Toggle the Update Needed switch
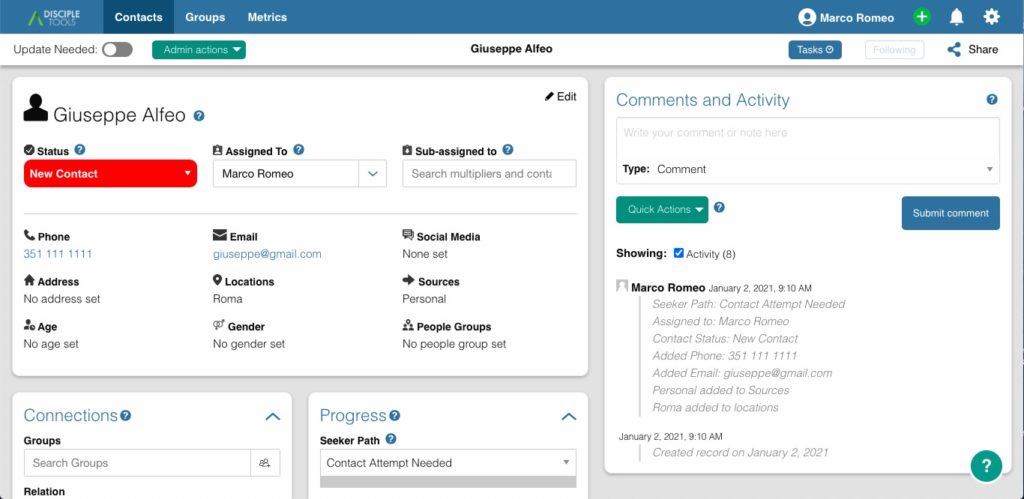The width and height of the screenshot is (1024, 499). pyautogui.click(x=118, y=50)
